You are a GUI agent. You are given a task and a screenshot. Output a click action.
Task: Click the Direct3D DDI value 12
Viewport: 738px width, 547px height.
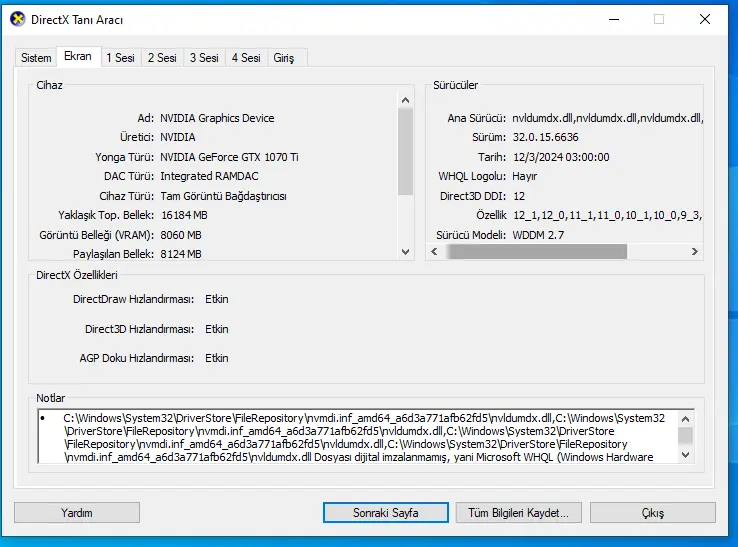coord(519,196)
